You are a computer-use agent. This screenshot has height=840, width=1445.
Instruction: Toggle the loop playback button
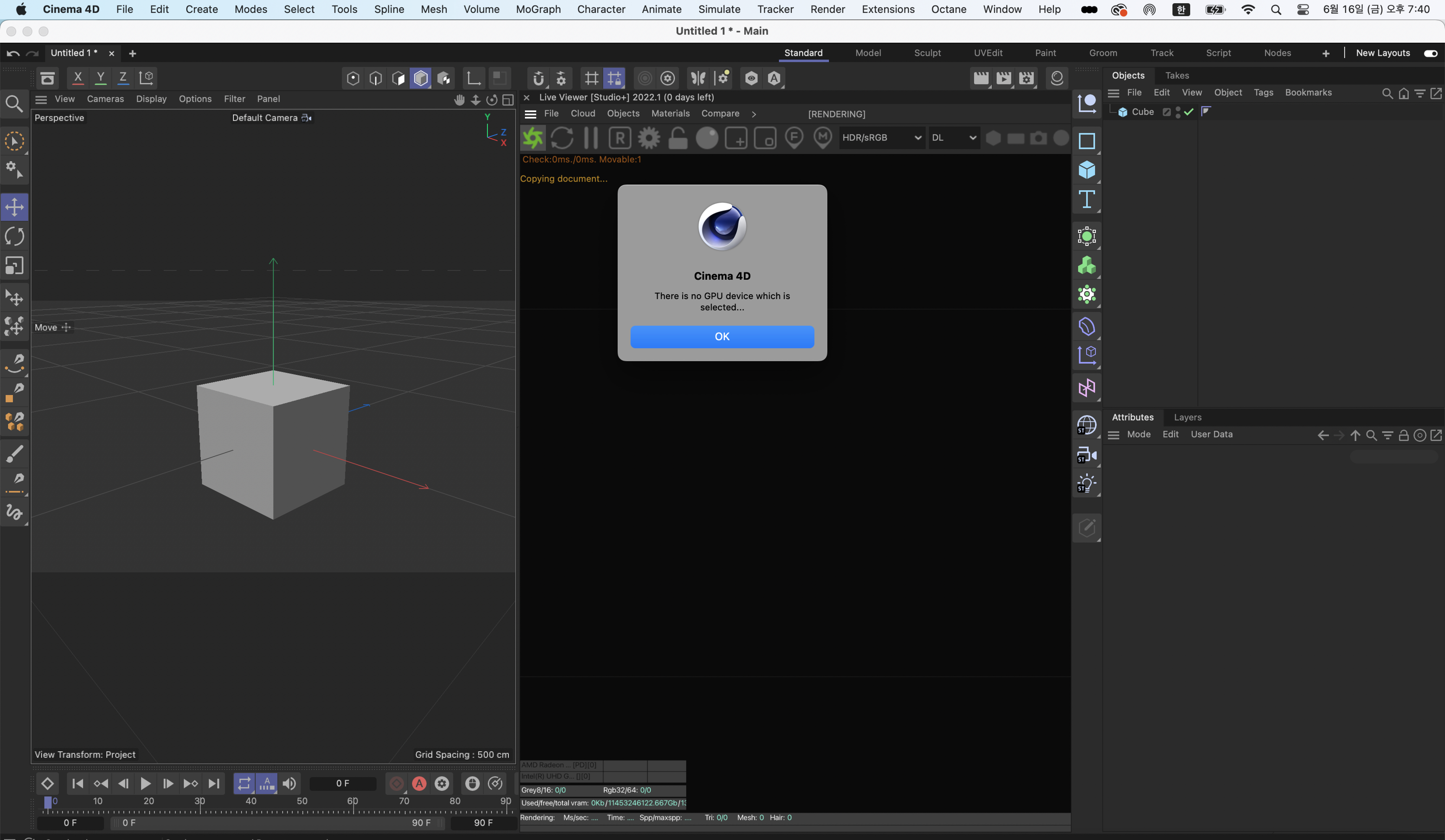tap(244, 783)
